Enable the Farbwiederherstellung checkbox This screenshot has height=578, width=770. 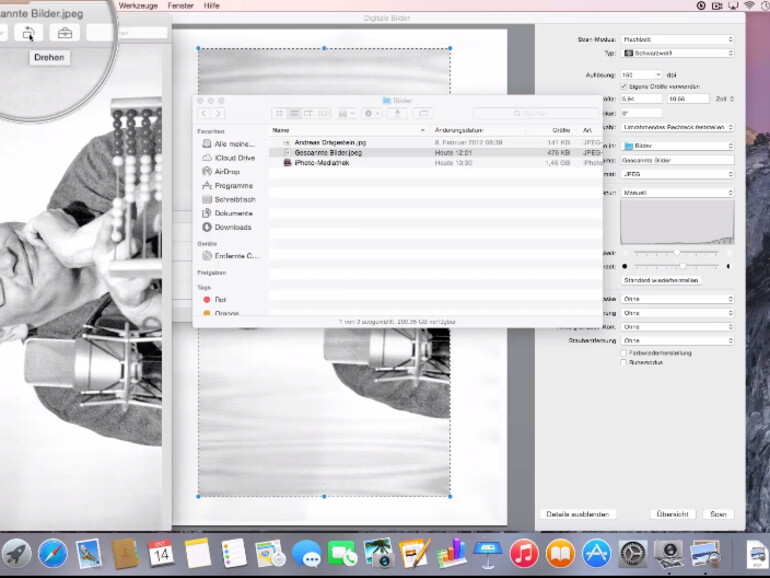coord(625,353)
